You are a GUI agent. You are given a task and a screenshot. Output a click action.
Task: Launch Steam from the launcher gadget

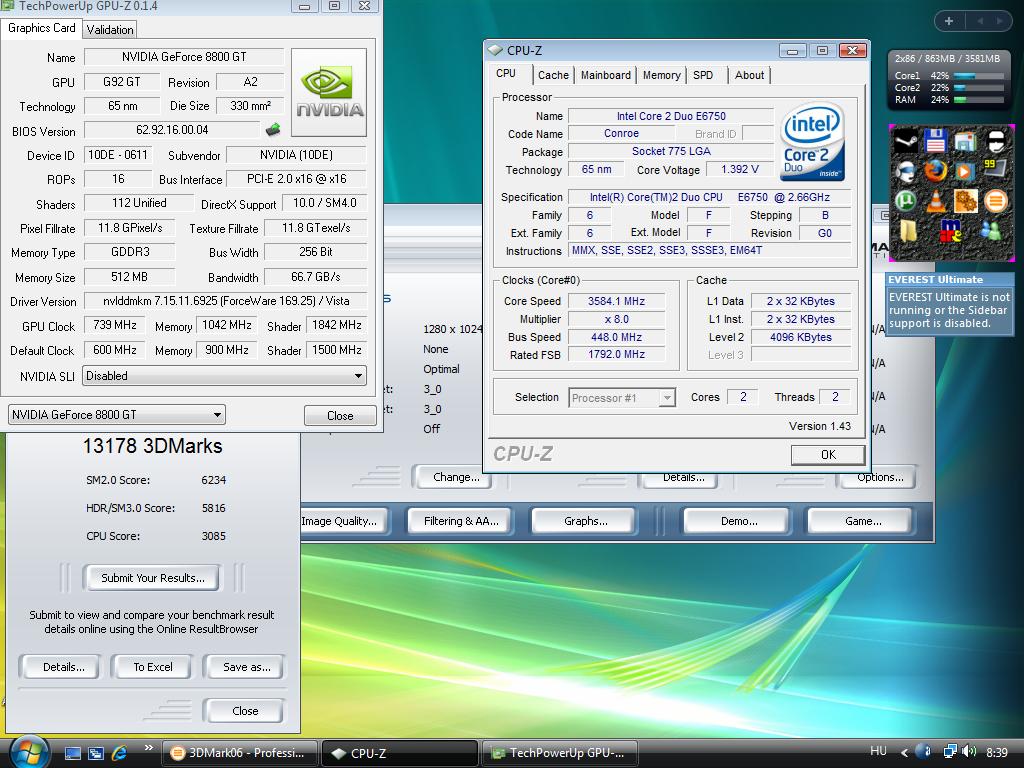coord(906,142)
